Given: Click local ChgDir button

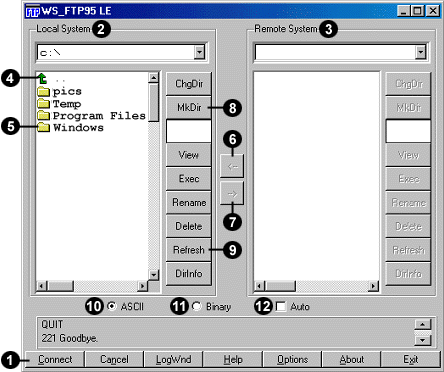Looking at the screenshot, I should click(x=189, y=84).
